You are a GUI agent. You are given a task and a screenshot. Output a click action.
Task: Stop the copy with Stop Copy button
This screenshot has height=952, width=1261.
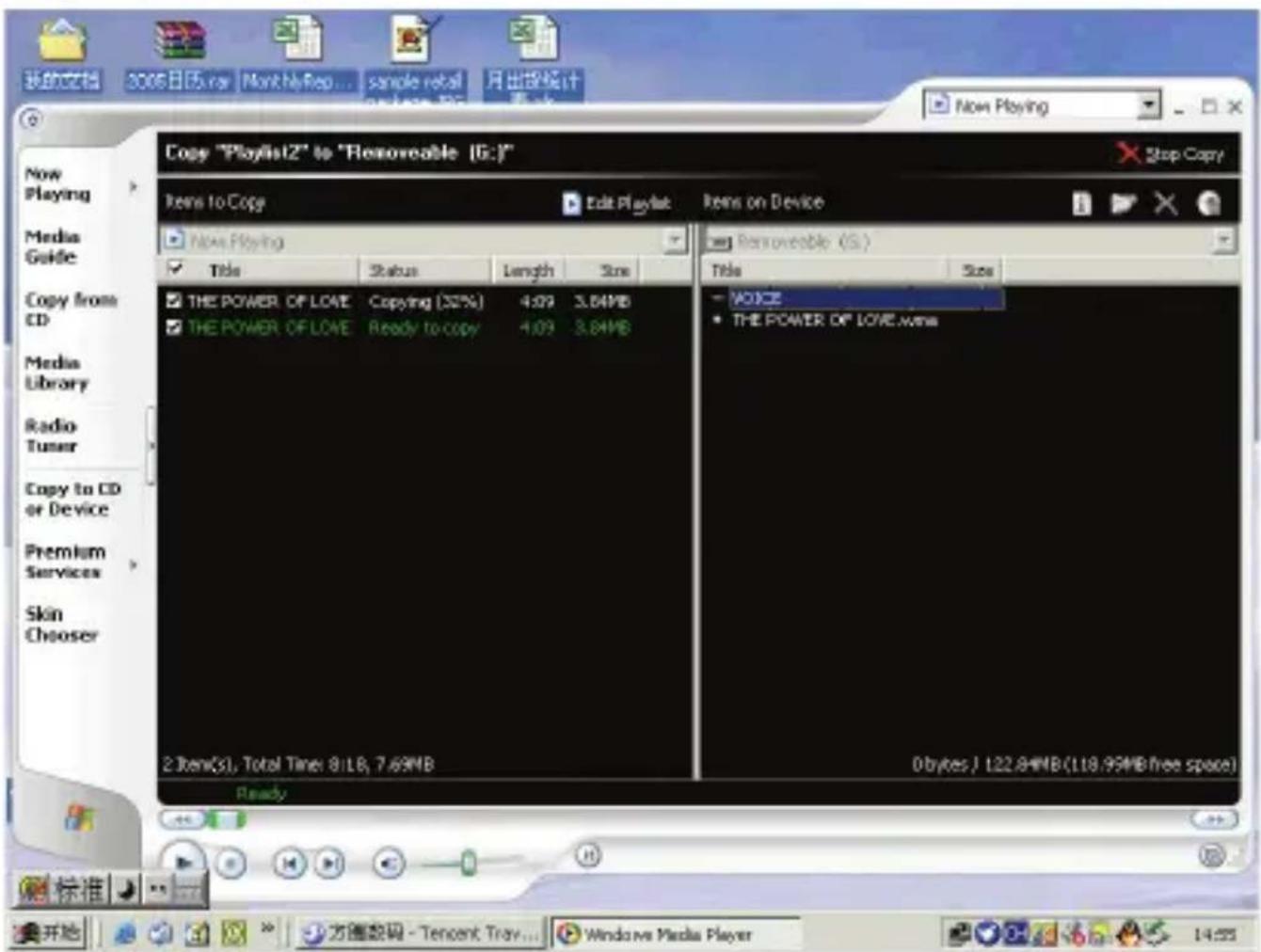(x=1171, y=153)
